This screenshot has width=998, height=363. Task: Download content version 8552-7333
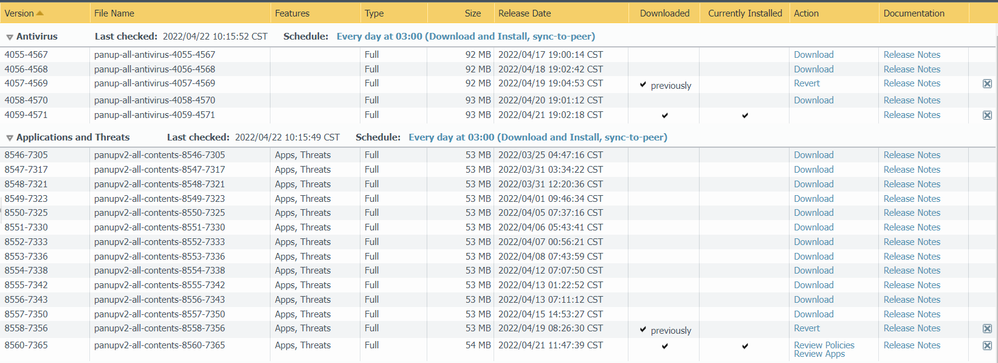click(813, 242)
